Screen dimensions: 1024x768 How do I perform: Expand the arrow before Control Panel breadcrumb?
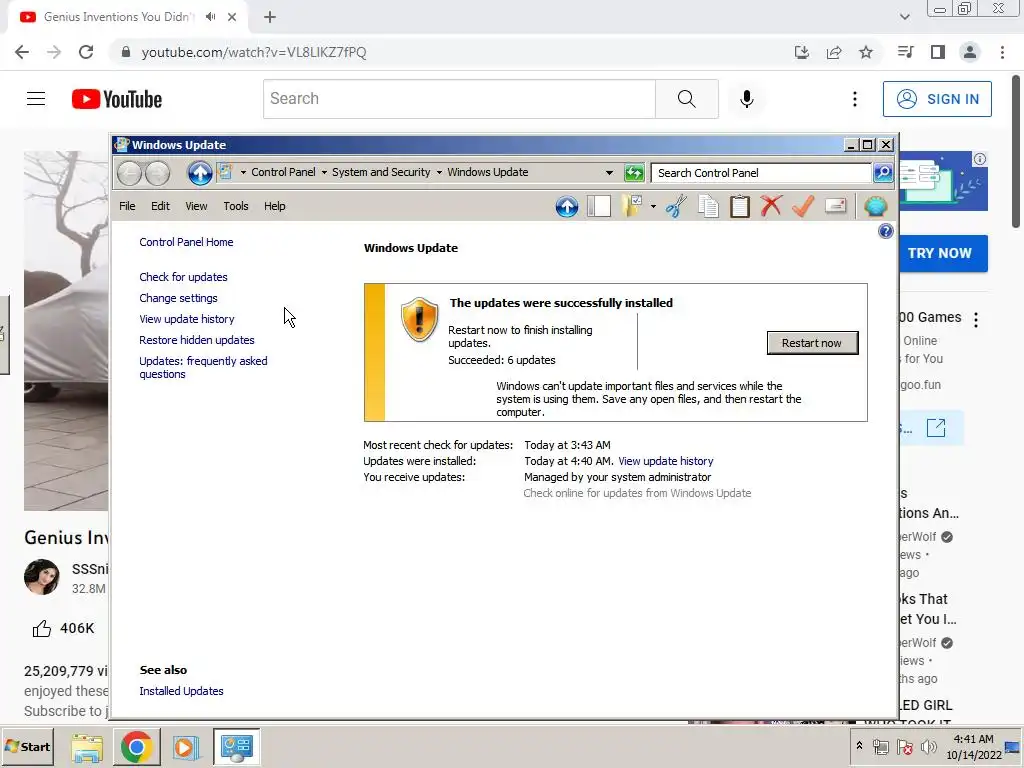click(x=243, y=172)
